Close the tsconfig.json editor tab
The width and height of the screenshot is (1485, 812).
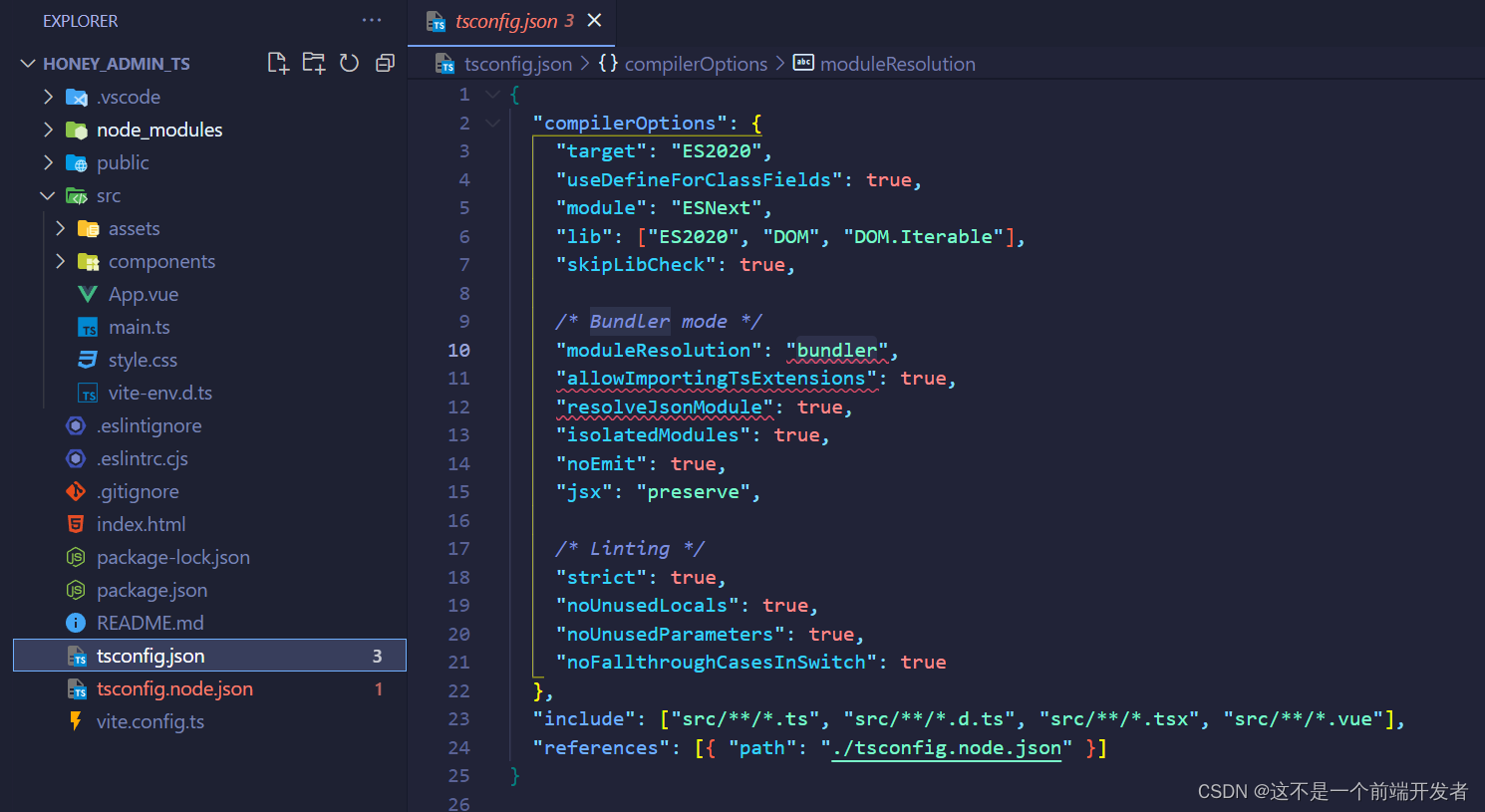594,20
